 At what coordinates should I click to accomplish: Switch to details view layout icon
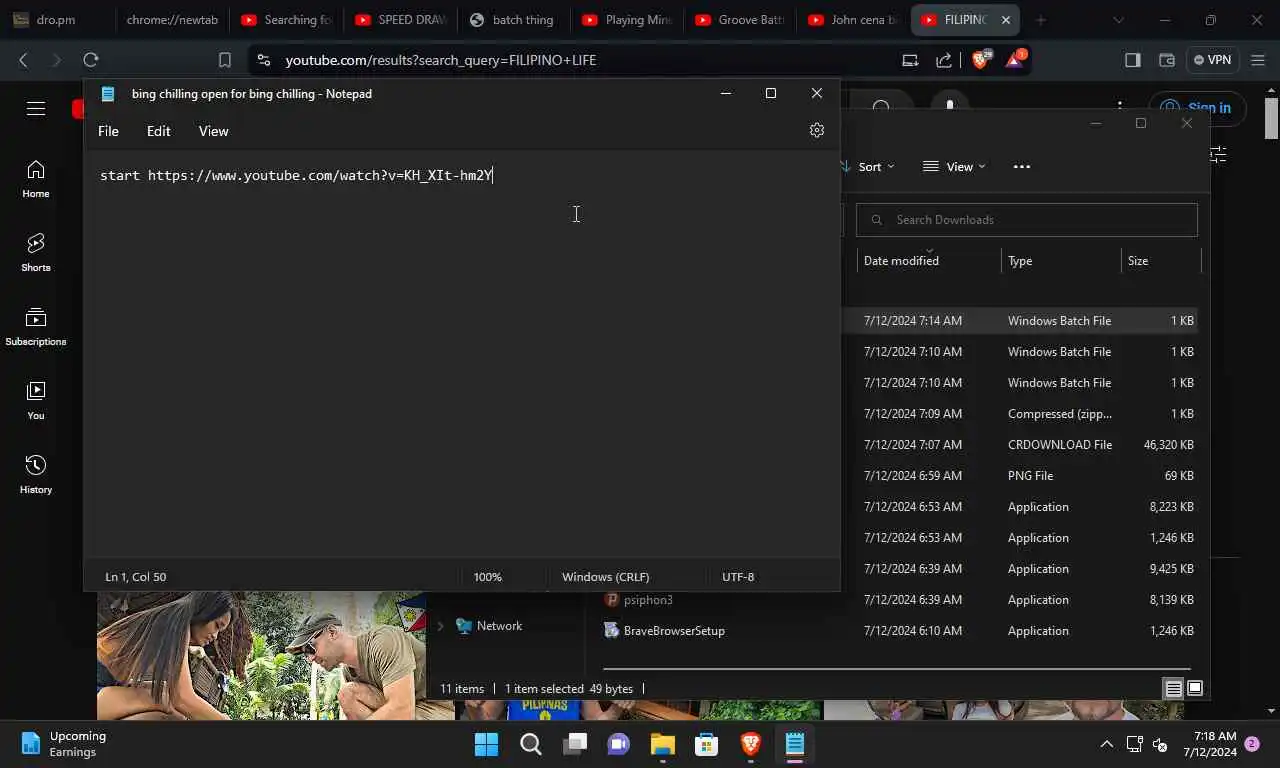tap(1173, 689)
